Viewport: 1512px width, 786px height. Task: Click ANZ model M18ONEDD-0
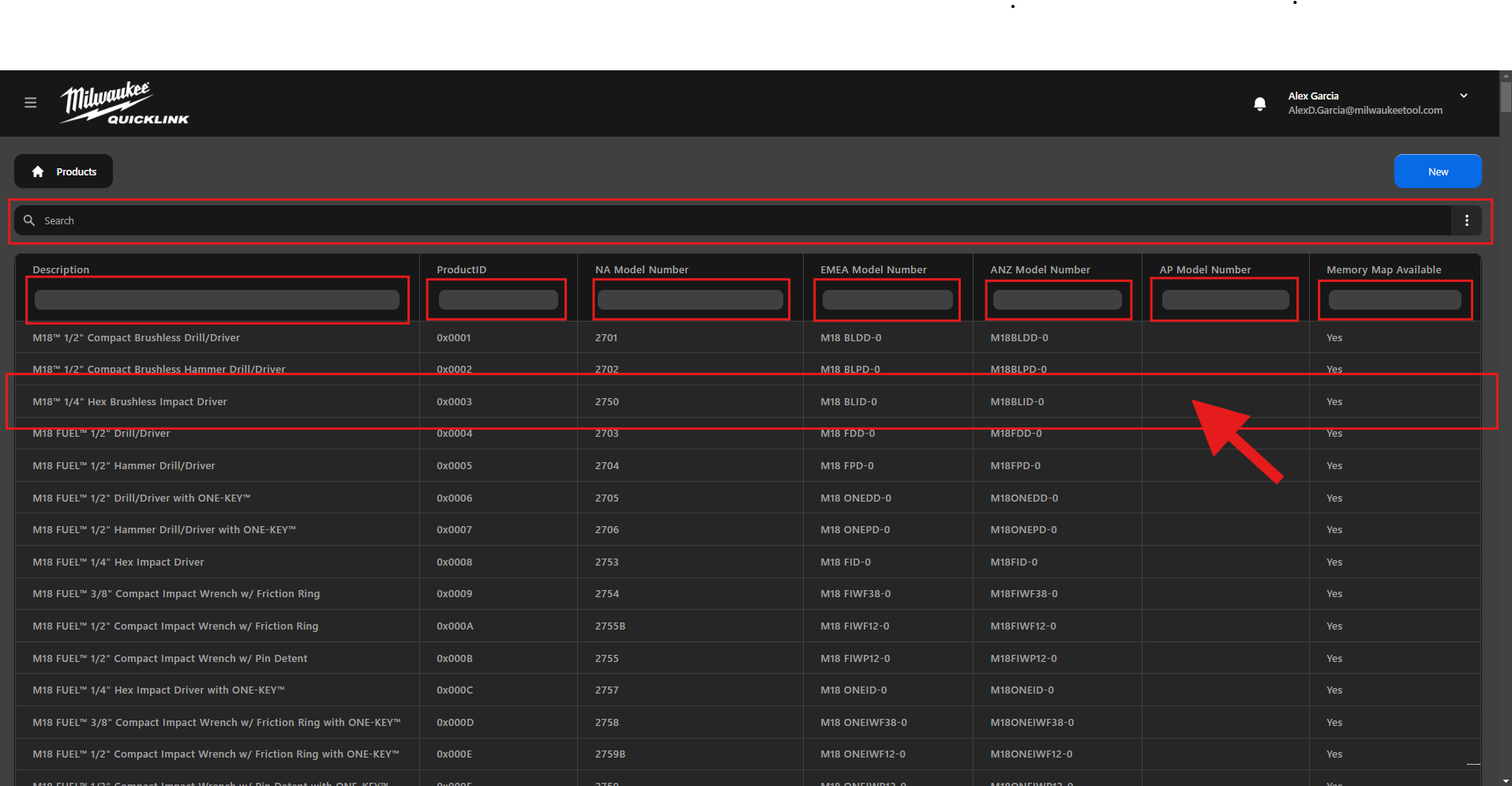[x=1024, y=498]
